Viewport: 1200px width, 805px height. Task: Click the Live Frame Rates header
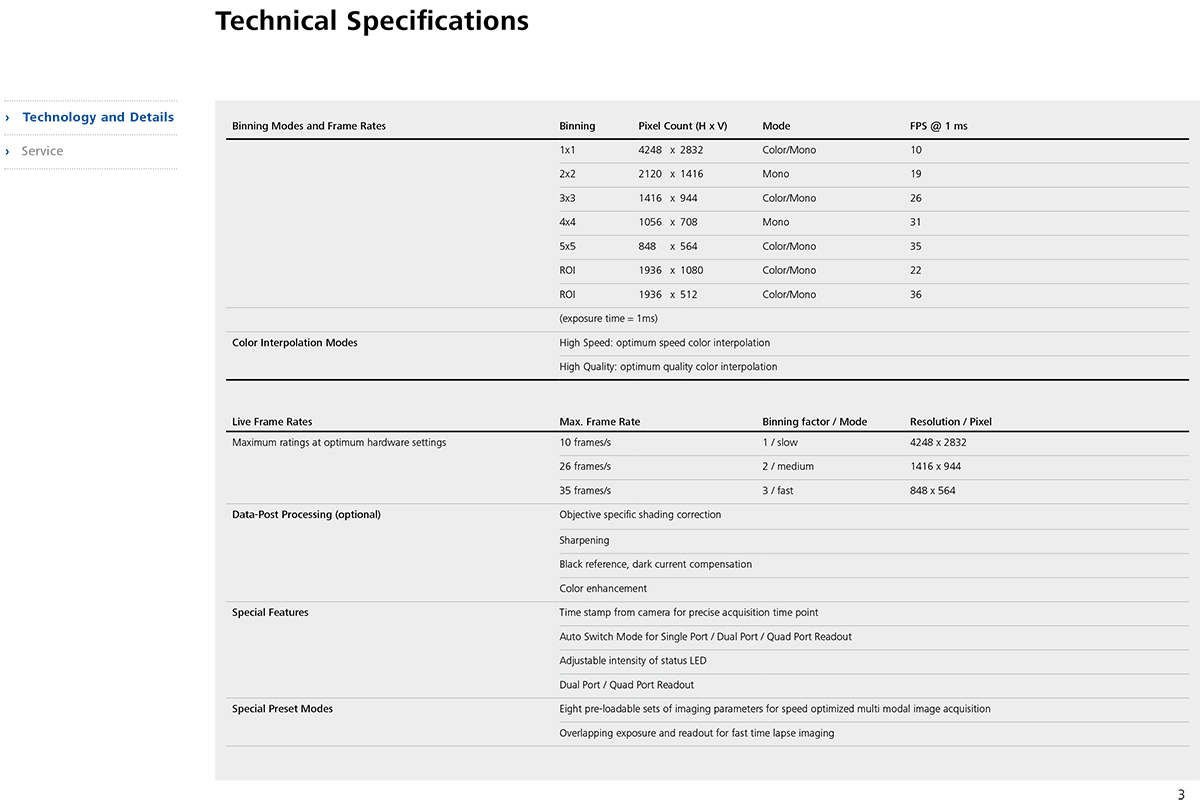coord(272,422)
